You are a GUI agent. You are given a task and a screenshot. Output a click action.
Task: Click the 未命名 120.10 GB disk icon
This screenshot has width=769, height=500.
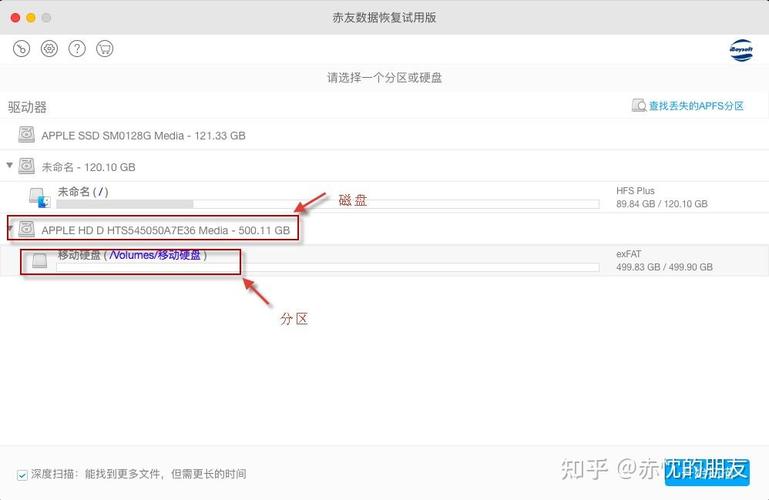tap(26, 166)
